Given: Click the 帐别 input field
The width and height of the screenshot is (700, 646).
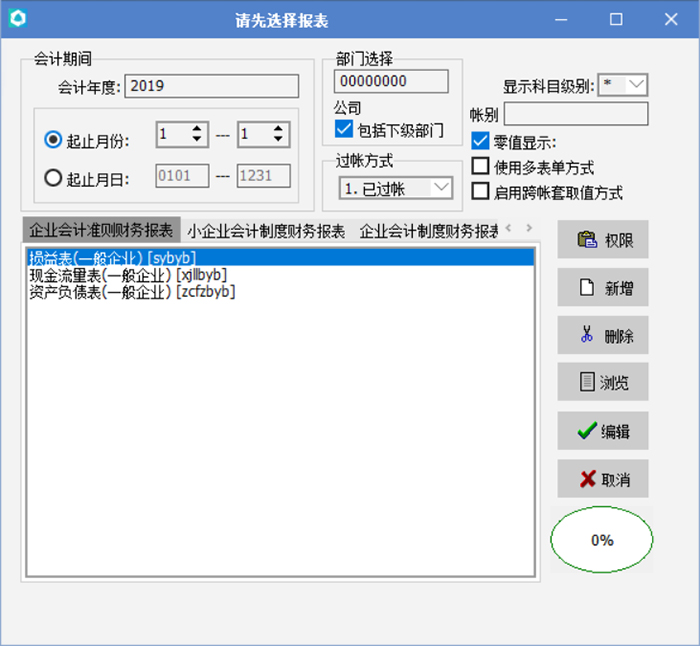Looking at the screenshot, I should (x=575, y=114).
